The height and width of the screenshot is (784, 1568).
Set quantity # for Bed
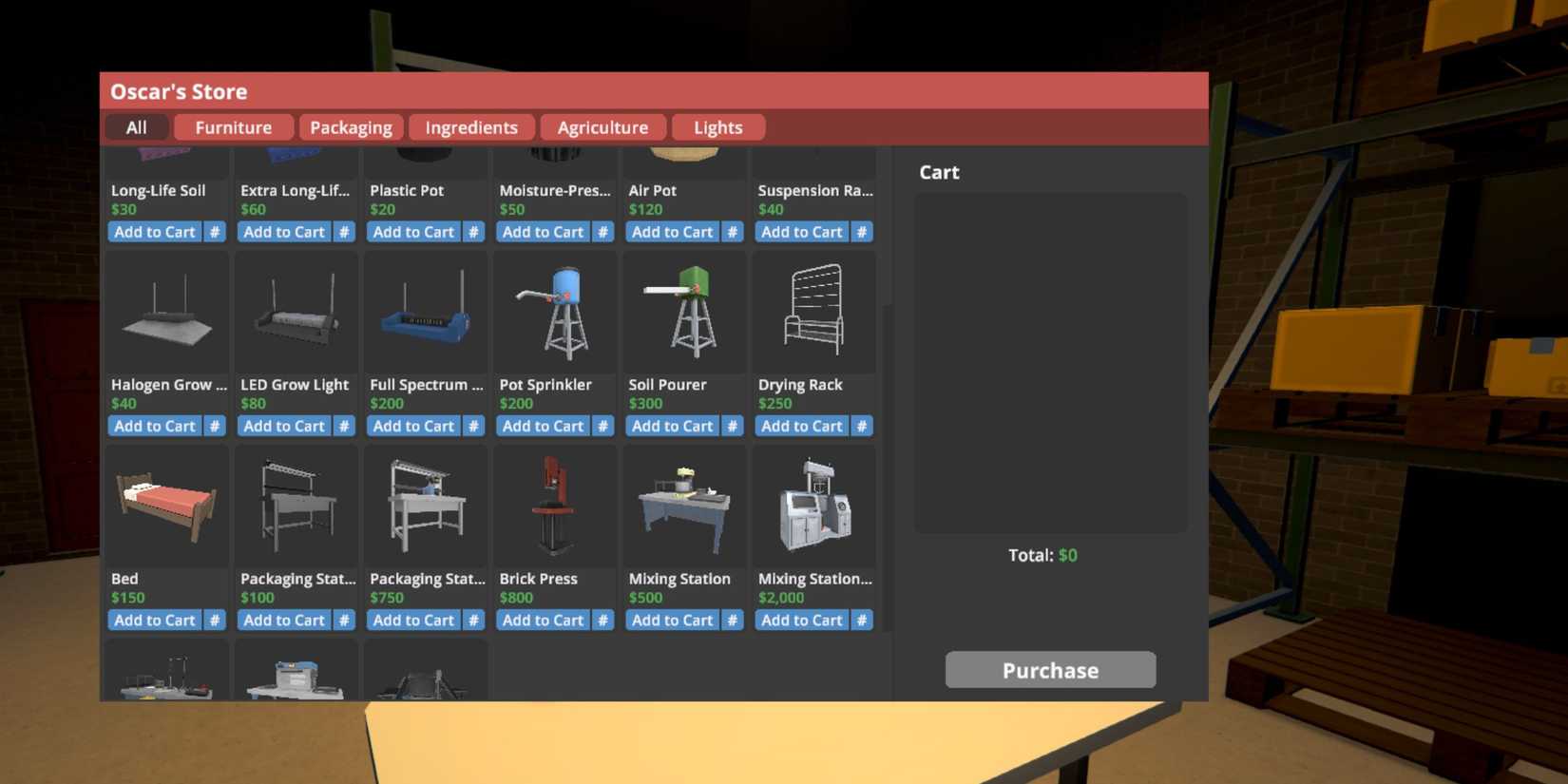tap(215, 620)
